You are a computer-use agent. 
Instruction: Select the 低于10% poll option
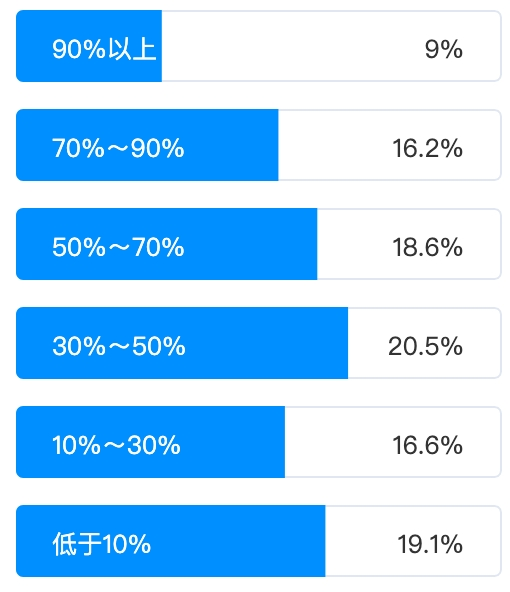259,541
